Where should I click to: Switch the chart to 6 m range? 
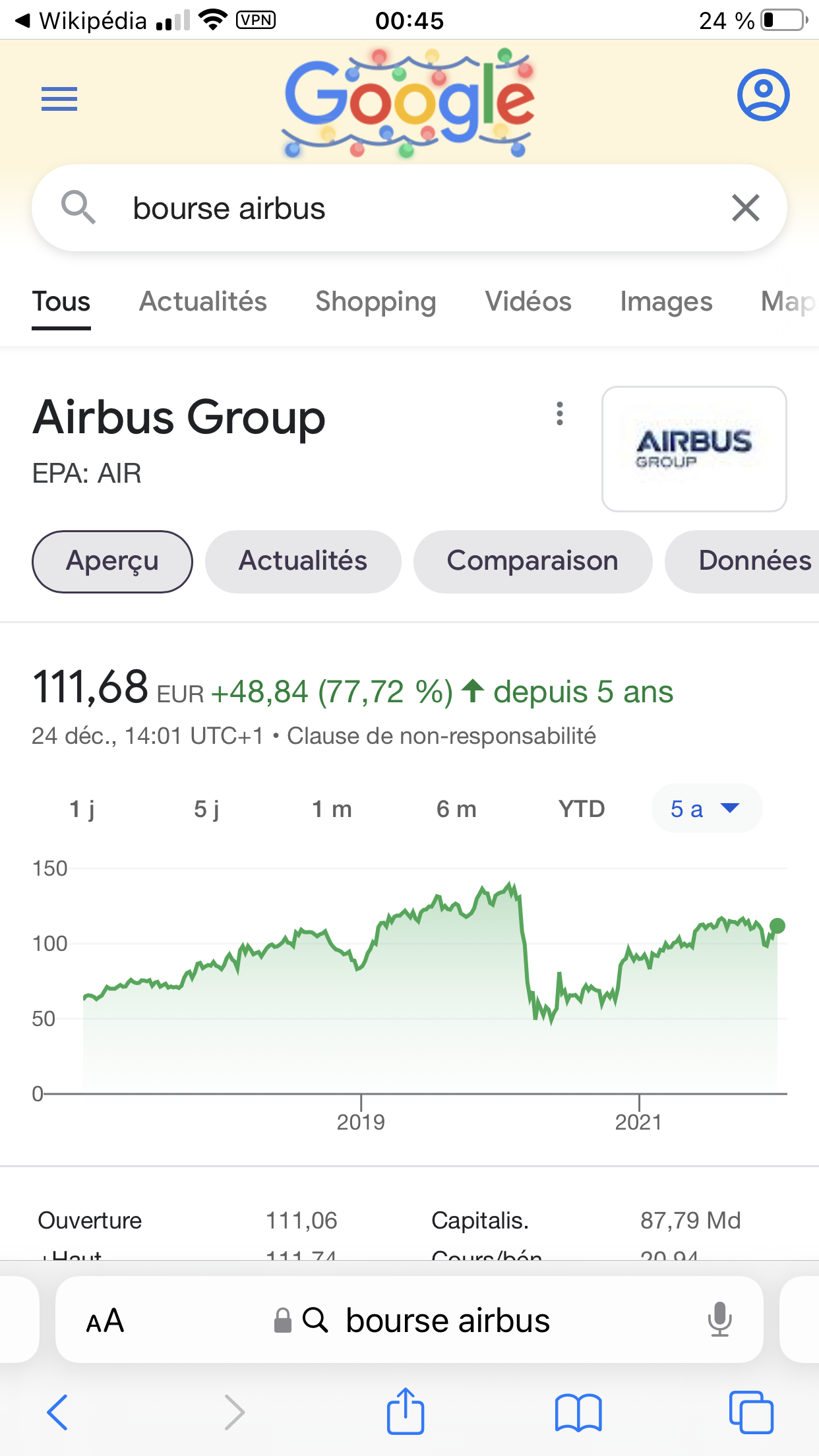tap(456, 809)
